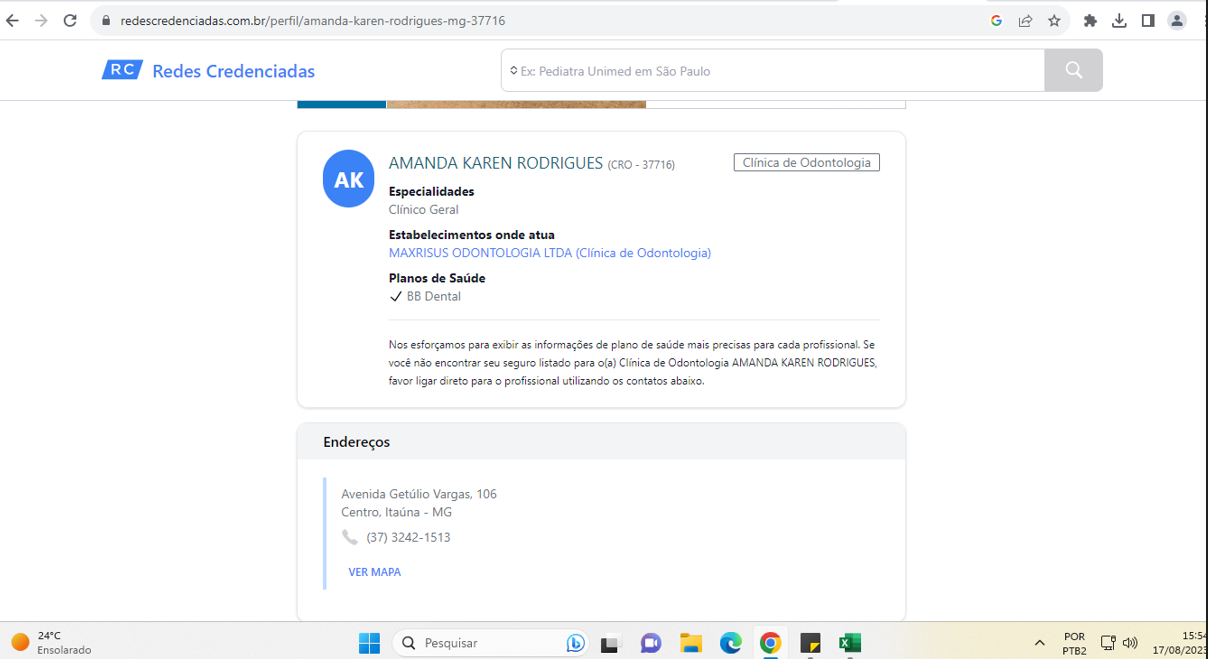Click the BB Dental plan entry
The width and height of the screenshot is (1208, 659).
click(425, 296)
